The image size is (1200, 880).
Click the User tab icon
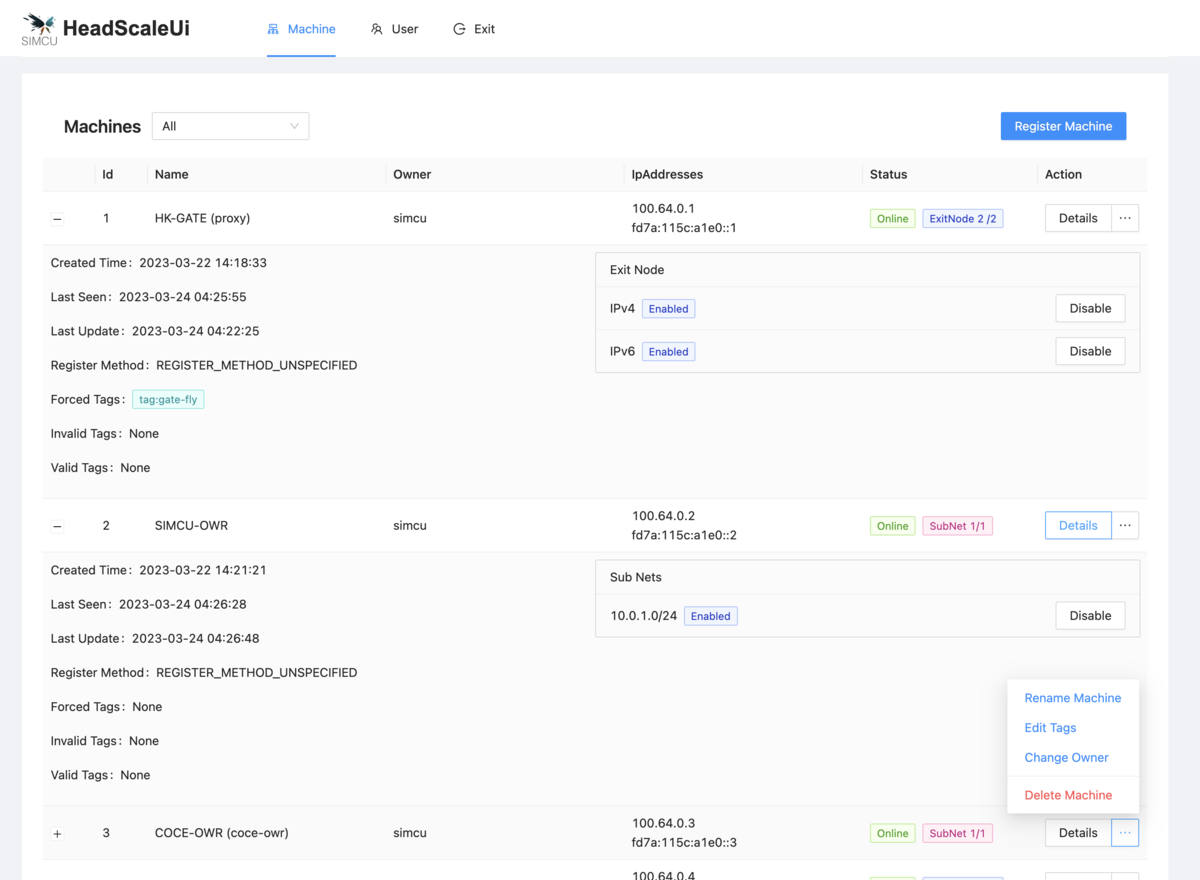point(377,29)
